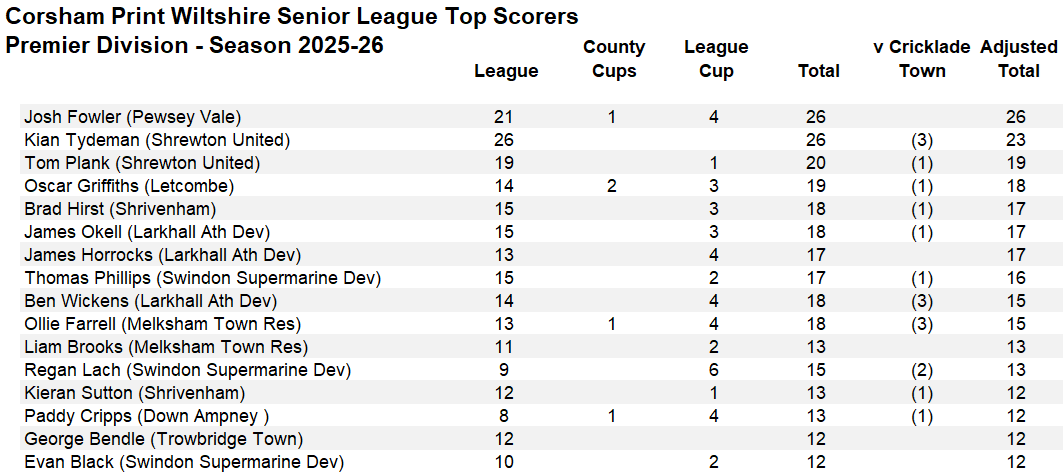Viewport: 1063px width, 473px height.
Task: Click Kian Tydeman's league goals value 26
Action: 504,140
